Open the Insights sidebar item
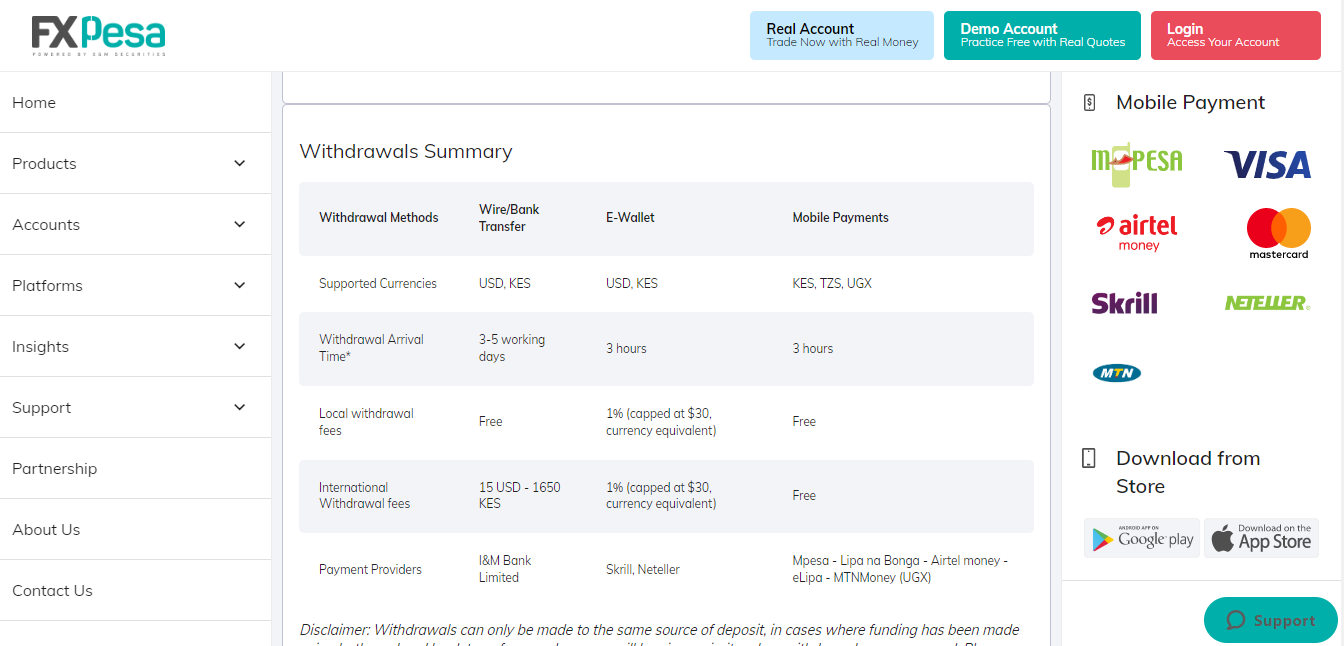Screen dimensions: 1344x646 (135, 346)
